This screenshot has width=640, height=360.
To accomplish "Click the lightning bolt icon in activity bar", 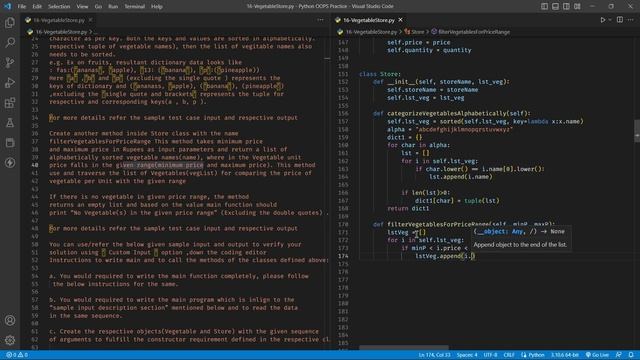I will click(10, 162).
